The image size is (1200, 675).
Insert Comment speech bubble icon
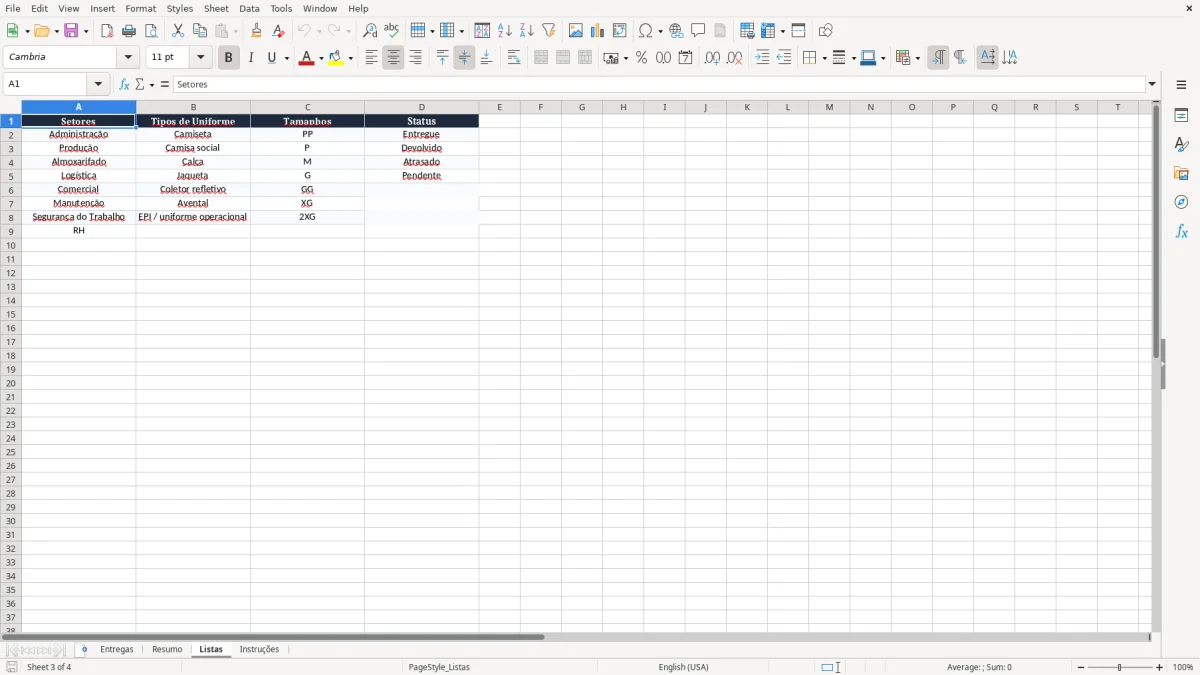pos(698,31)
